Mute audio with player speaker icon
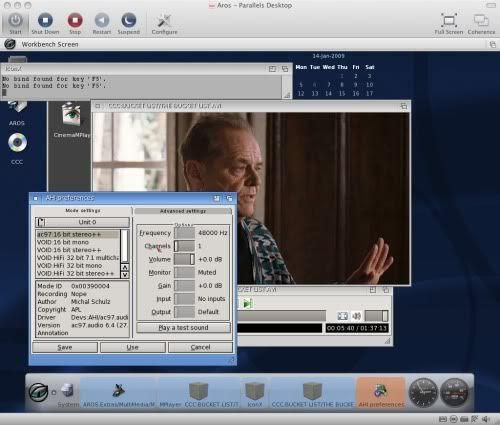 tap(356, 316)
